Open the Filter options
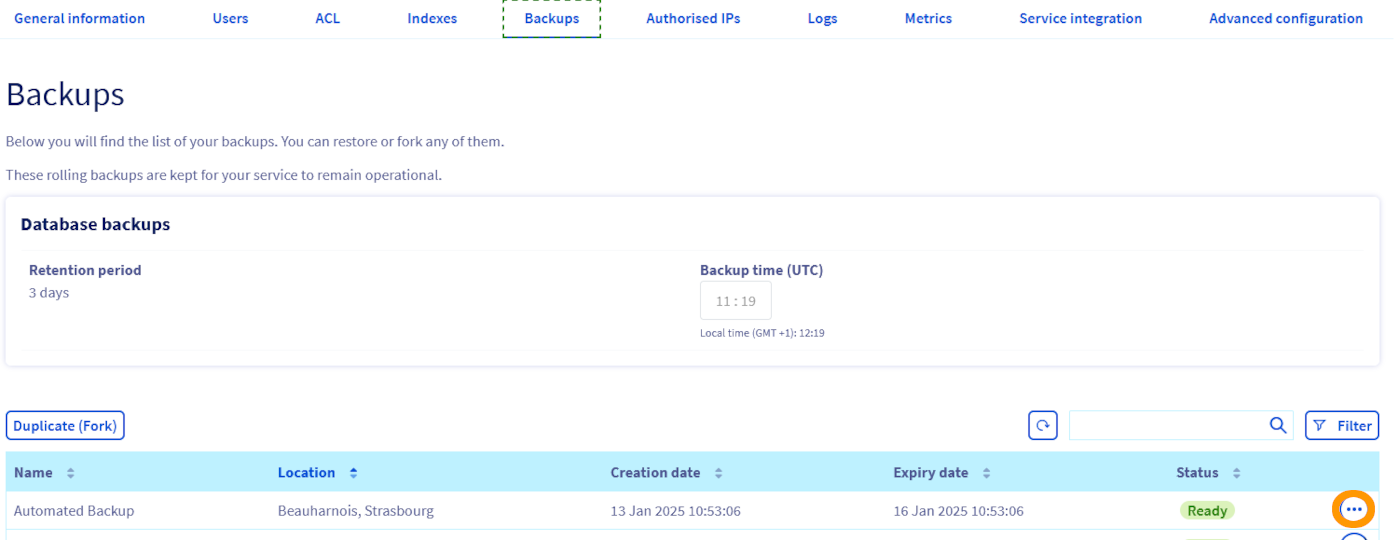The image size is (1400, 540). click(1342, 425)
